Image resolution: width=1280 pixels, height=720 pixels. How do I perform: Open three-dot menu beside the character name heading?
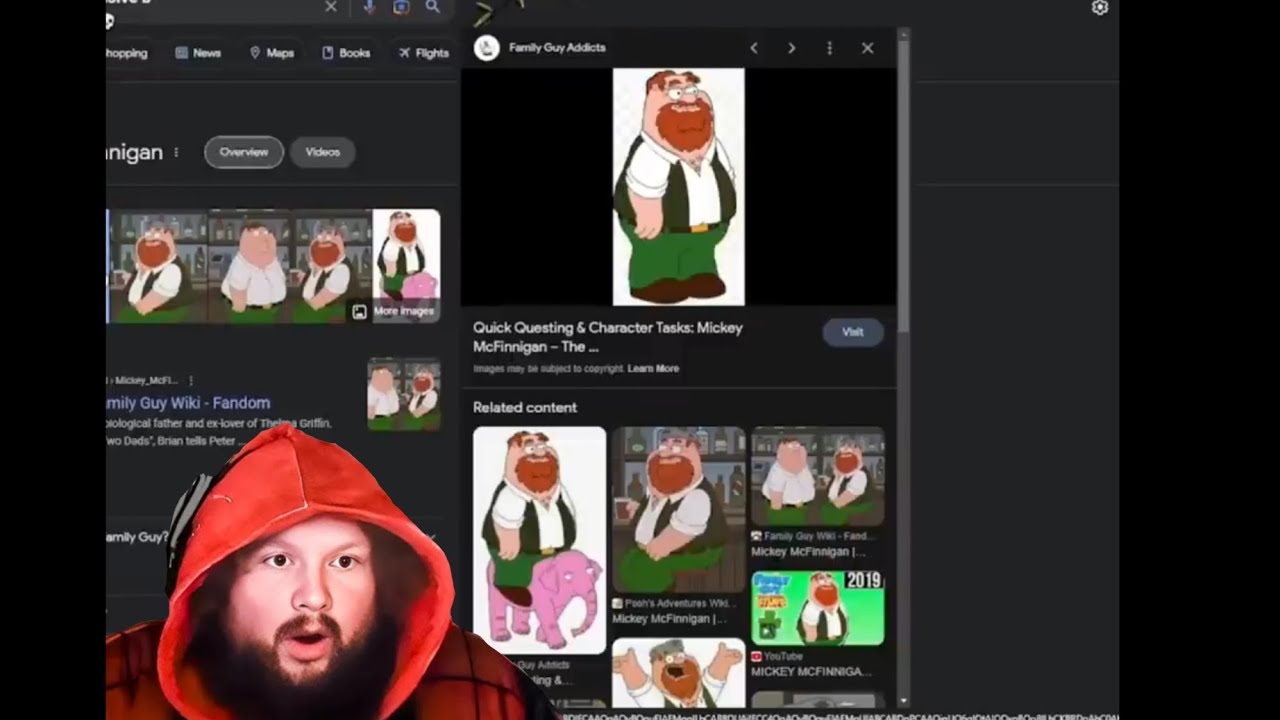click(176, 152)
